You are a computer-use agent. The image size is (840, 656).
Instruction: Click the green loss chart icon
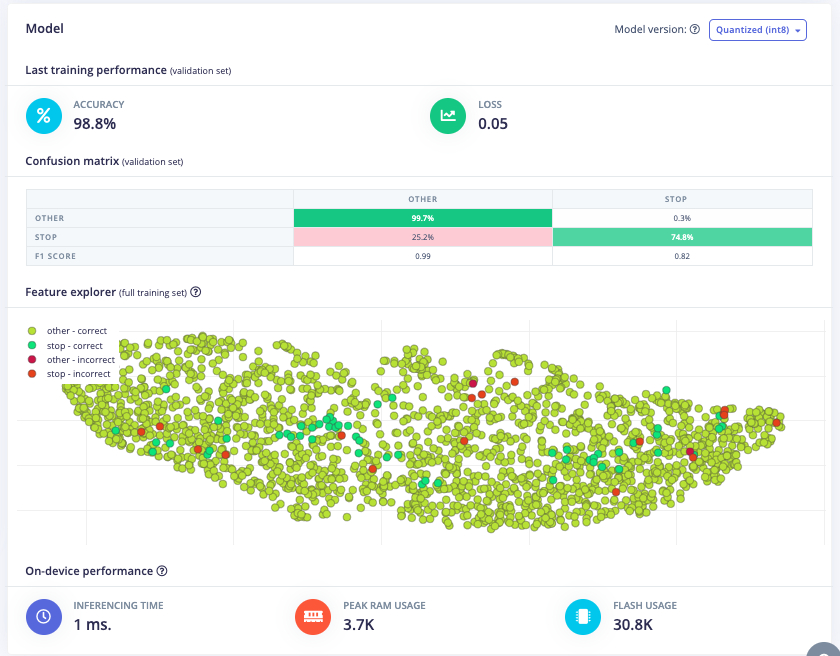pyautogui.click(x=448, y=116)
